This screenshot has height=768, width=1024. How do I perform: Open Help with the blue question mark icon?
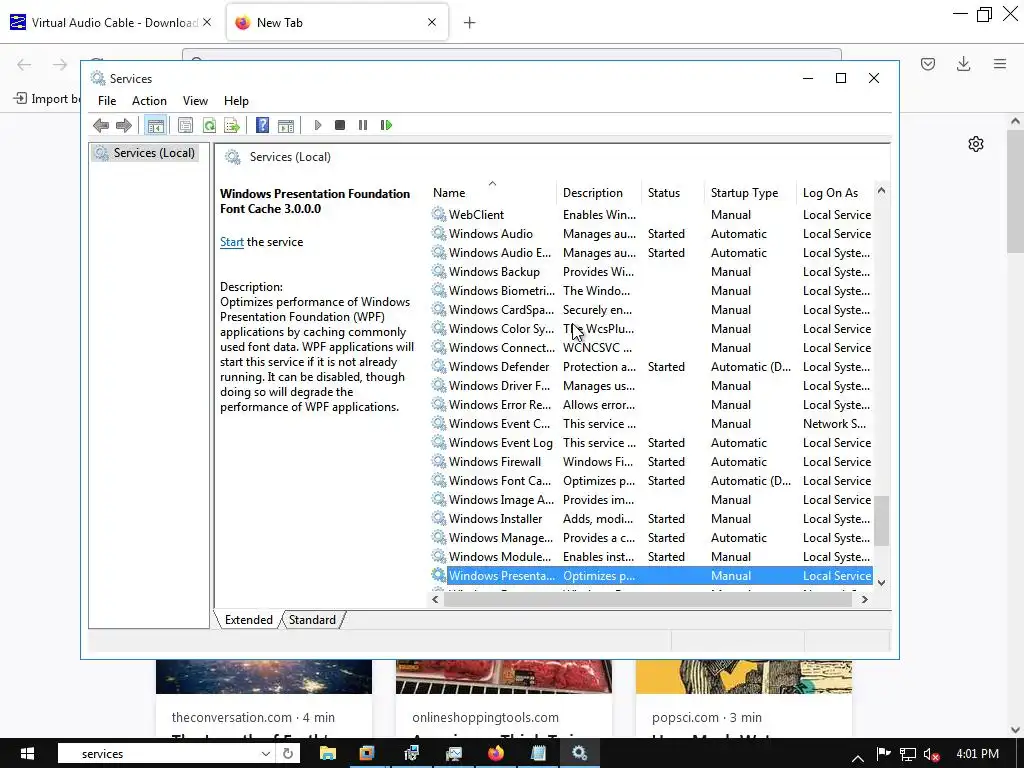[262, 125]
